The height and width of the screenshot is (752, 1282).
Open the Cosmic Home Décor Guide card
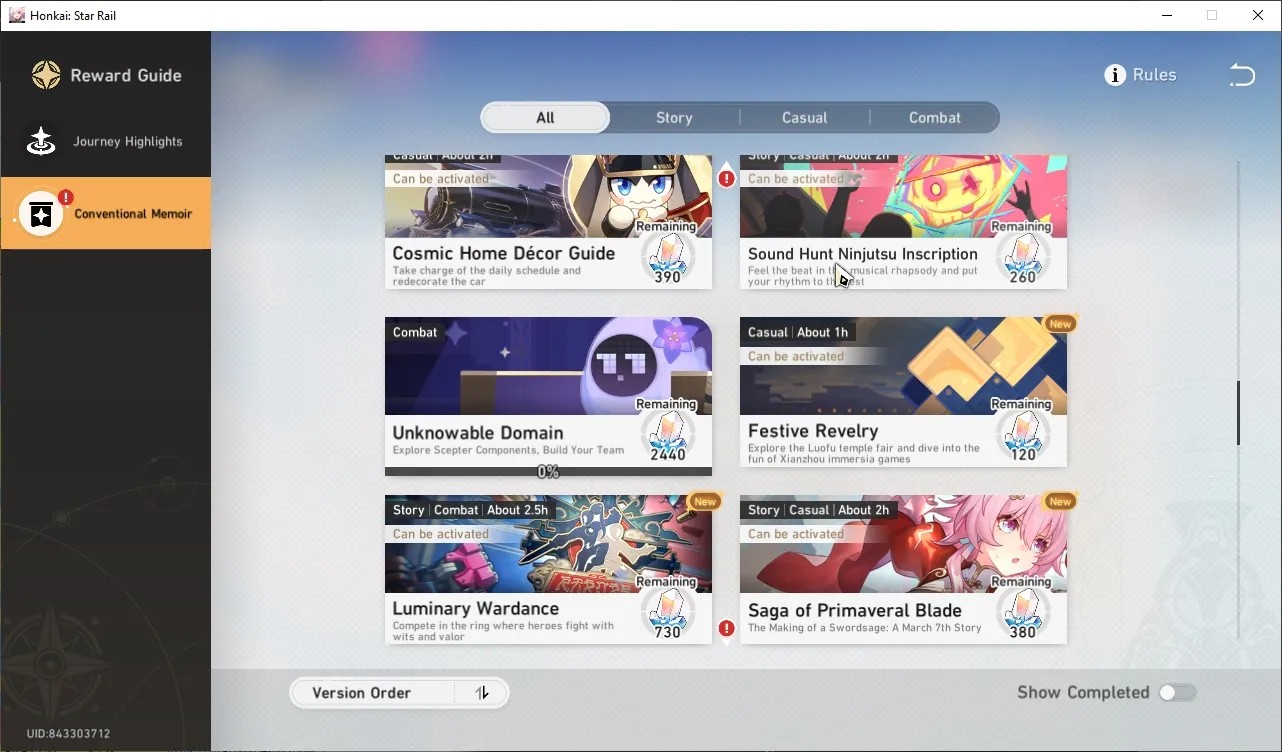tap(548, 222)
